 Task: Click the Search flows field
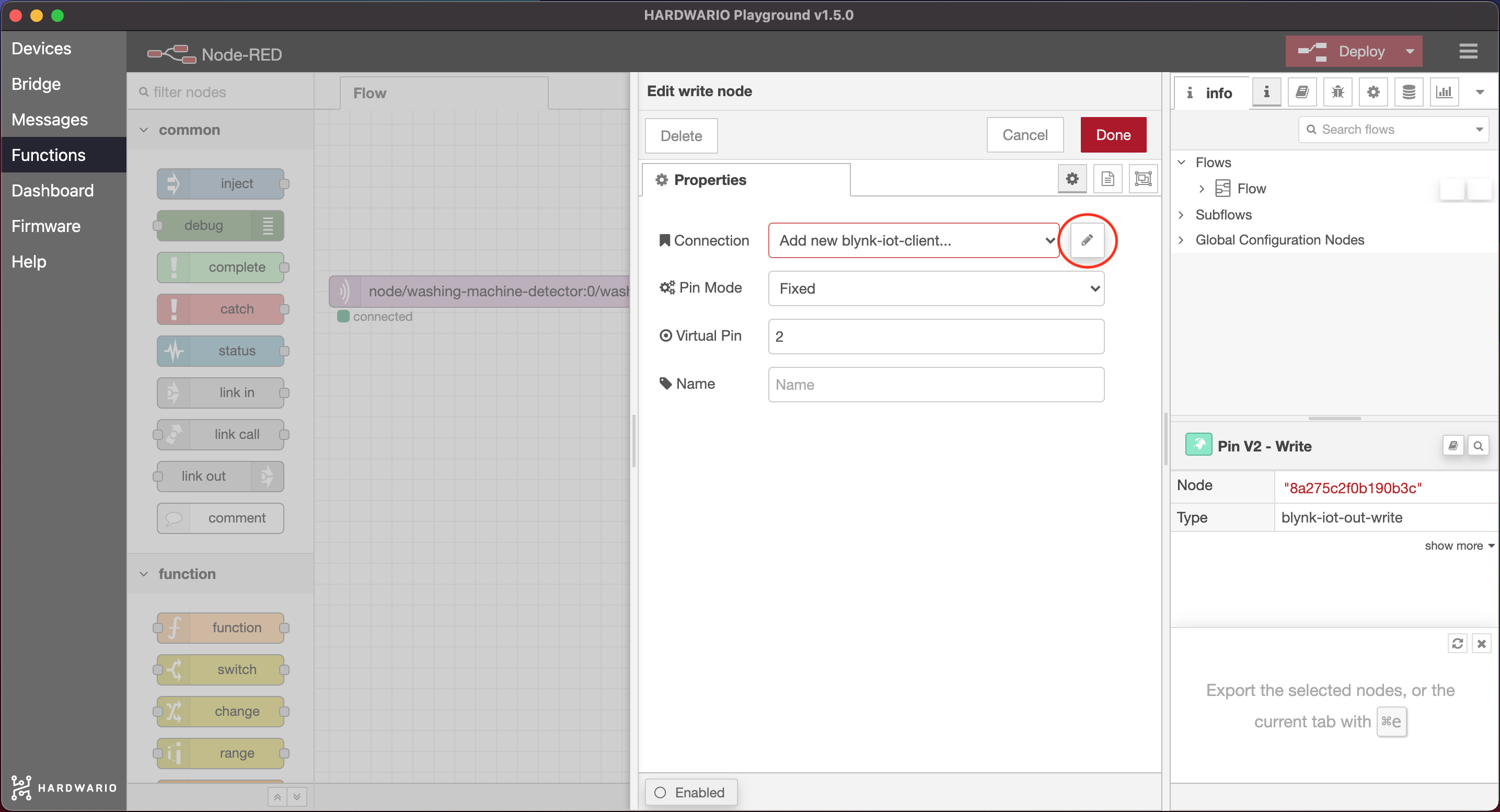click(1386, 129)
